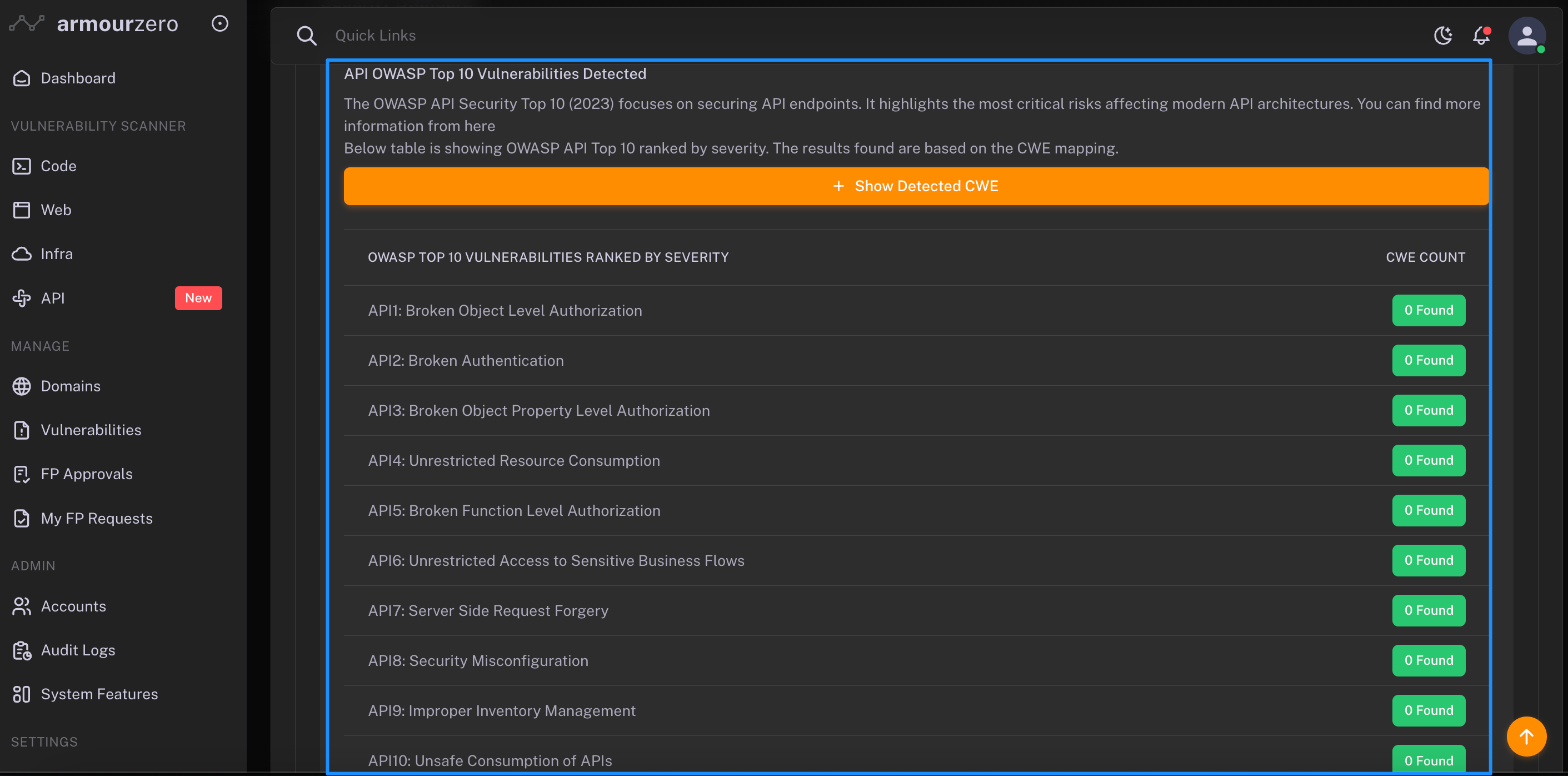Toggle sidebar pin circle icon

click(219, 23)
